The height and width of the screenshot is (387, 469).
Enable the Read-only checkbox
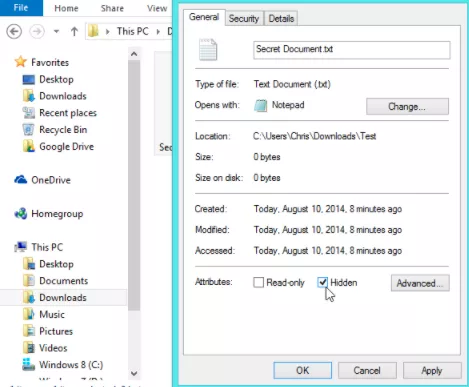point(258,282)
